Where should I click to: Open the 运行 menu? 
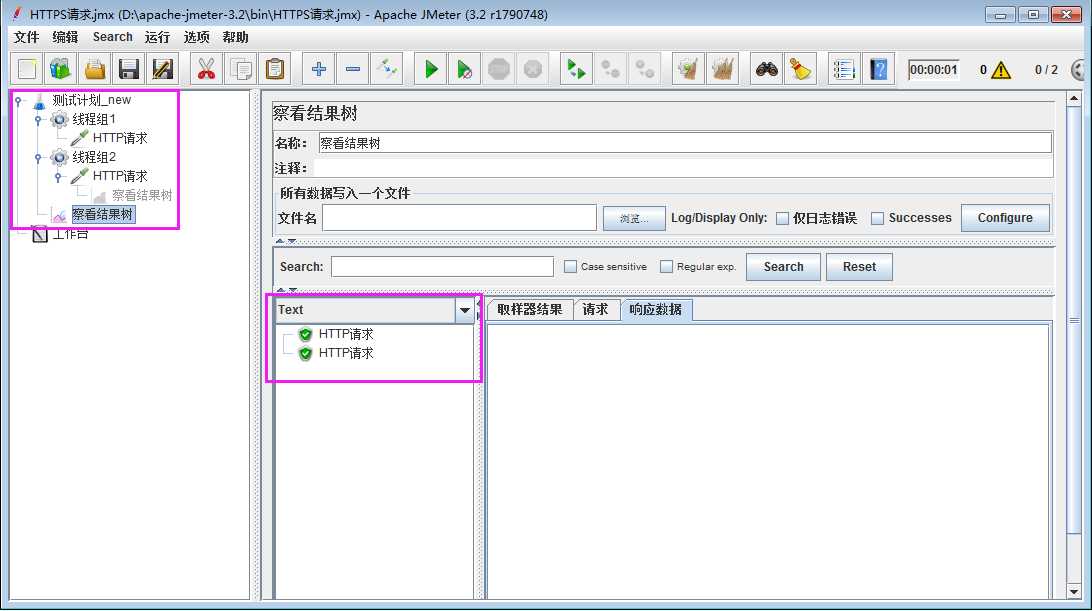point(157,37)
